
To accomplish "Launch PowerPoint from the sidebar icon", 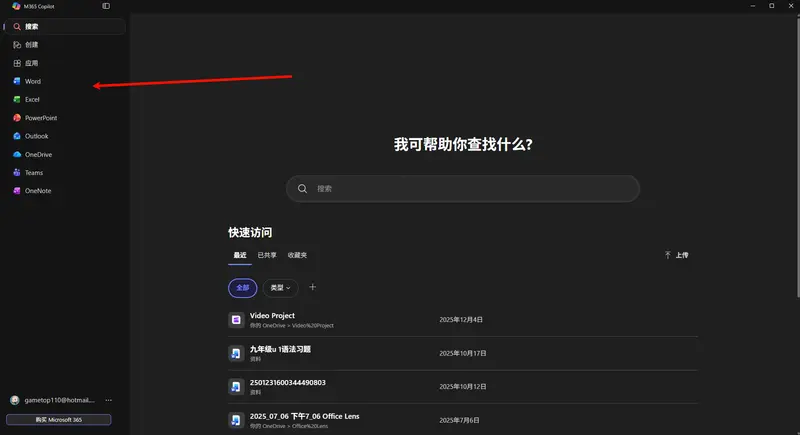I will [17, 118].
